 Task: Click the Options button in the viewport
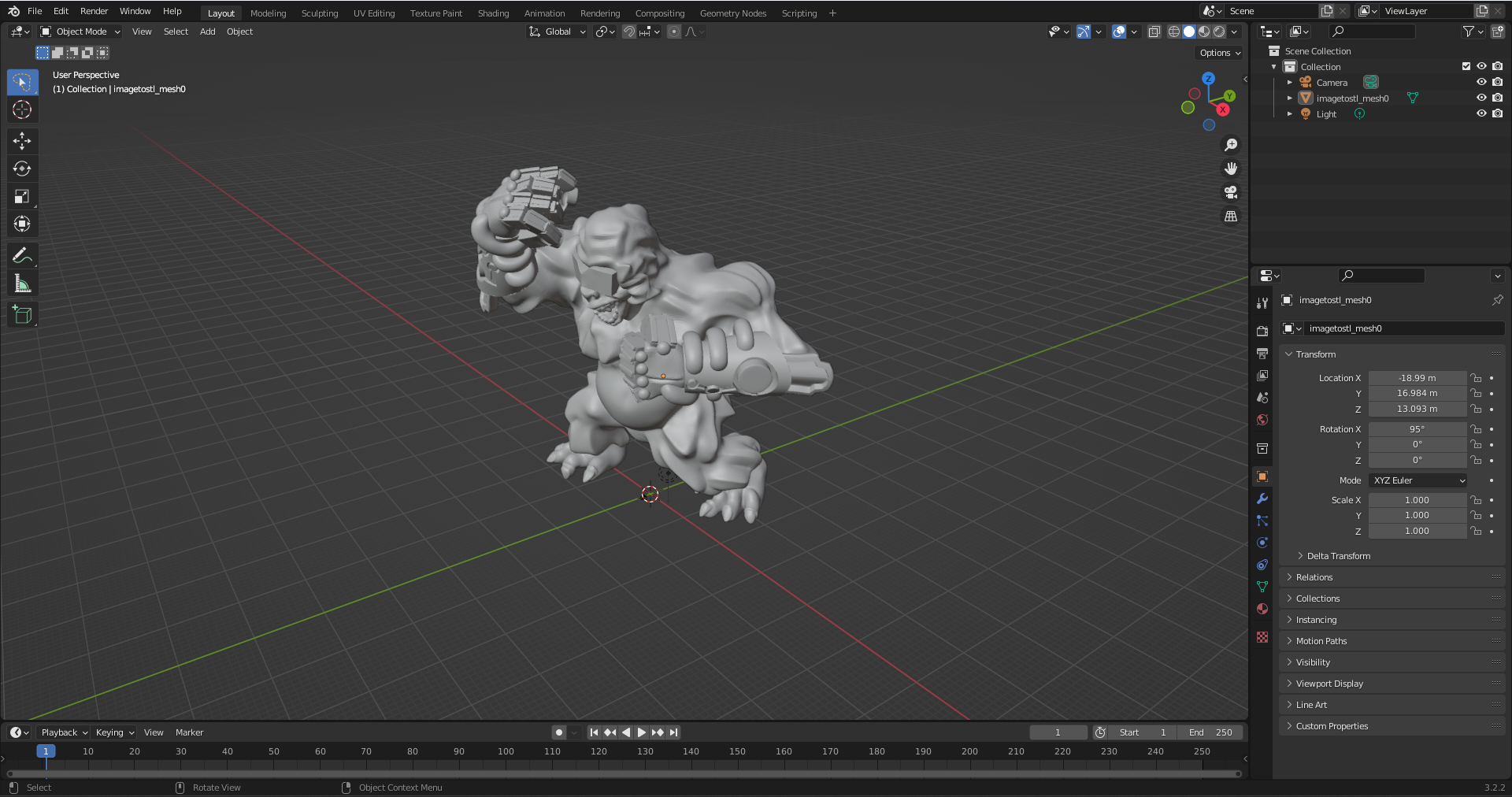coord(1217,52)
